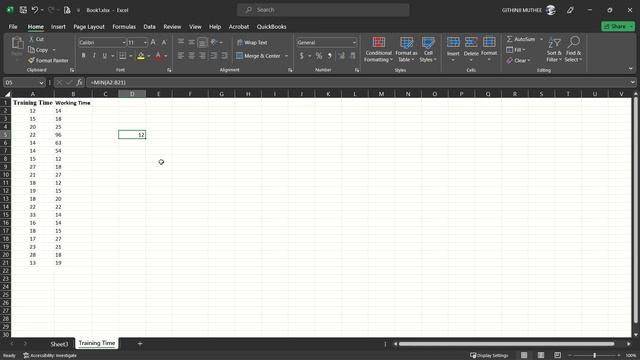Image resolution: width=640 pixels, height=360 pixels.
Task: Click the Insert cells icon
Action: [x=453, y=42]
